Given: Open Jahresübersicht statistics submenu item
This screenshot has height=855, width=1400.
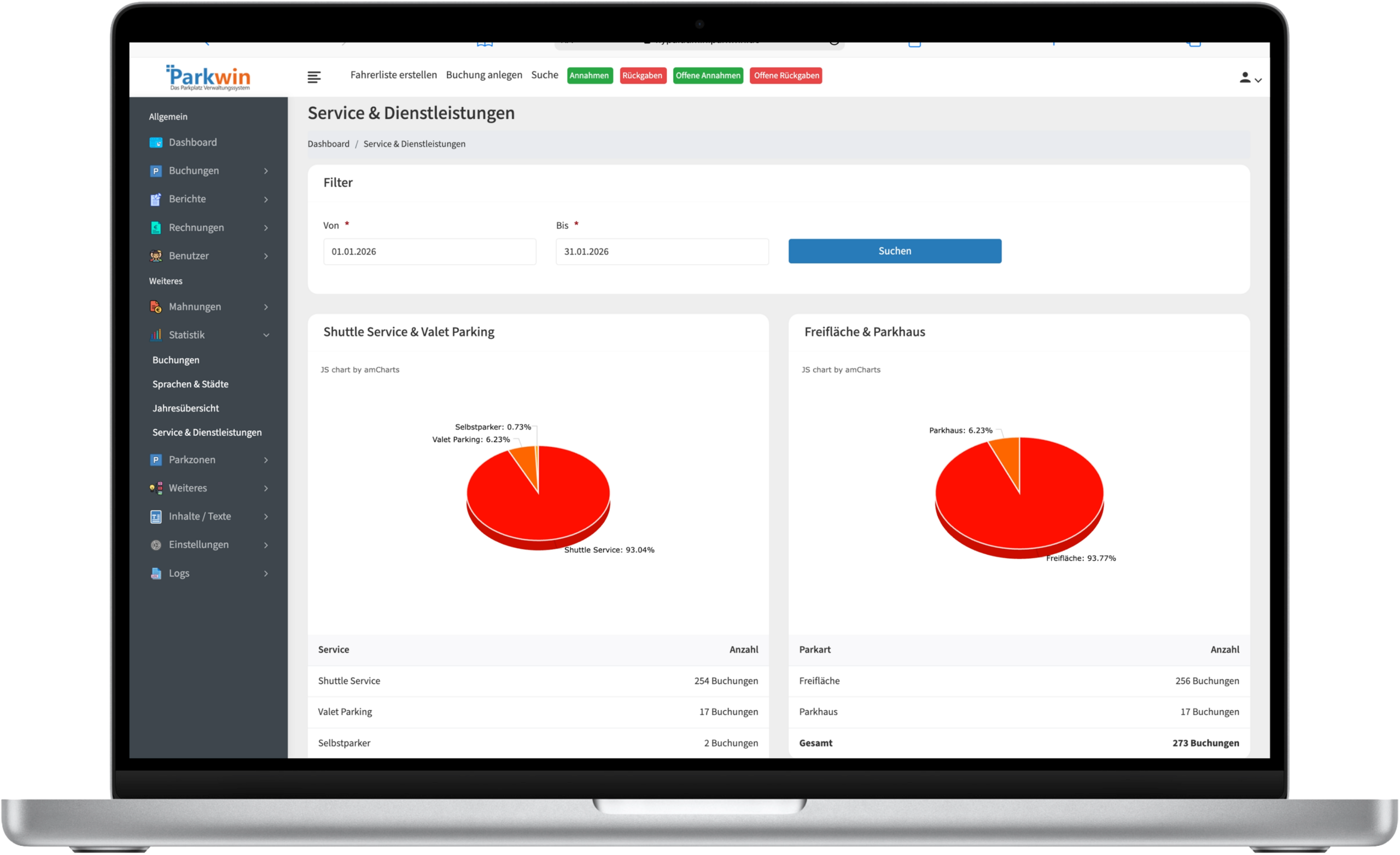Looking at the screenshot, I should tap(185, 408).
